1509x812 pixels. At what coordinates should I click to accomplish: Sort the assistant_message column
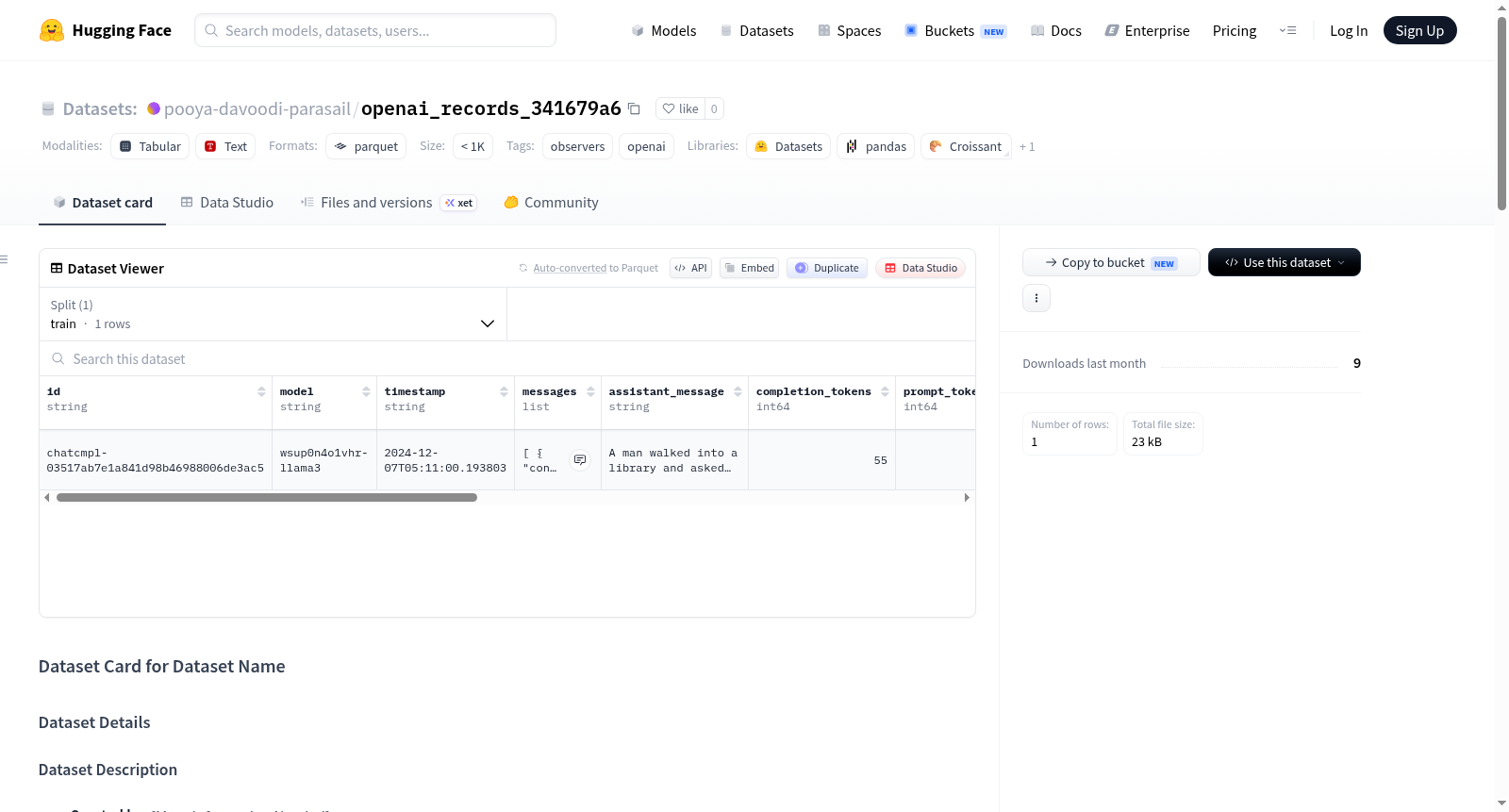738,391
